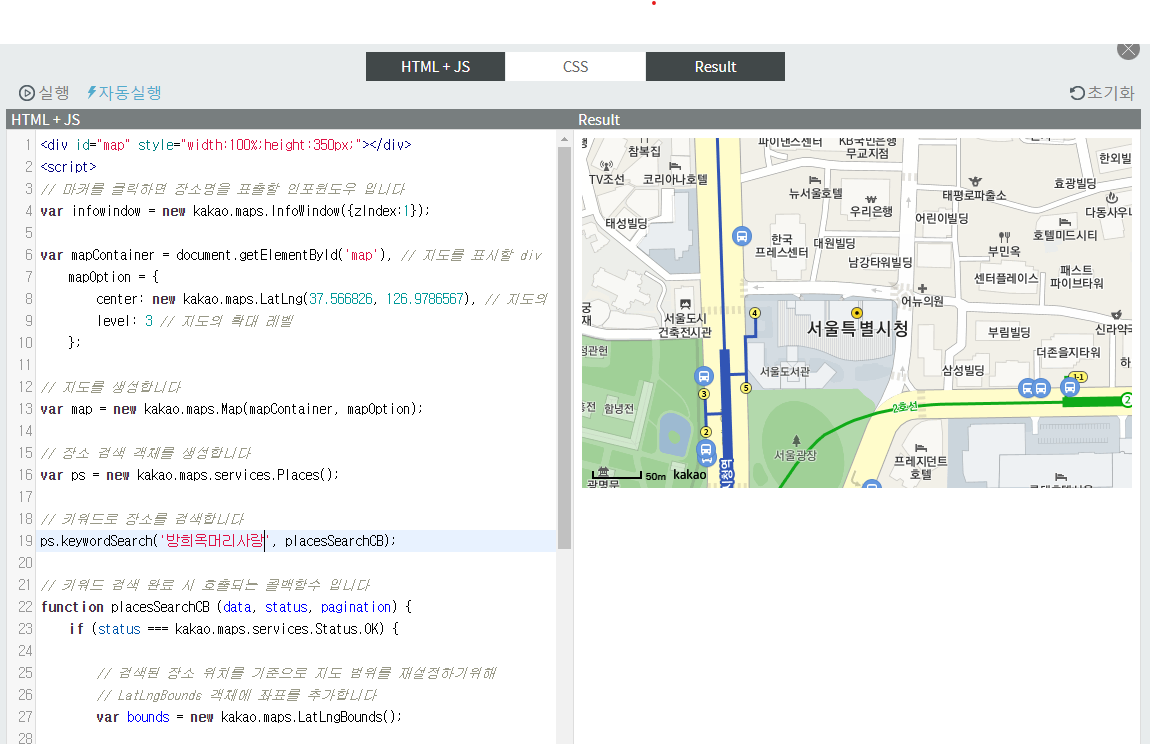Click the 삼성빌딩 map label
1150x744 pixels.
(963, 371)
